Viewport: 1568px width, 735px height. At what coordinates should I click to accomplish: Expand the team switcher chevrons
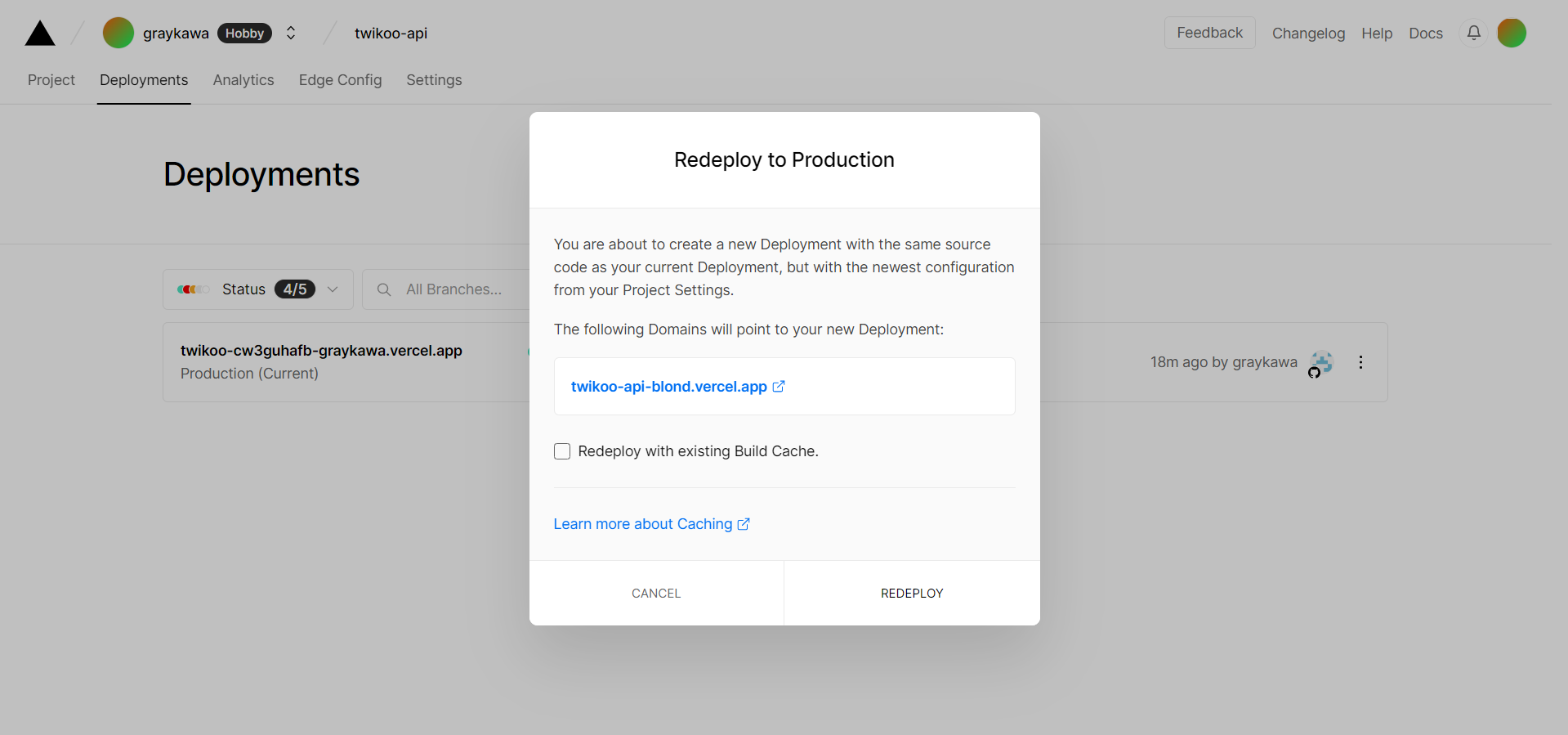click(291, 33)
